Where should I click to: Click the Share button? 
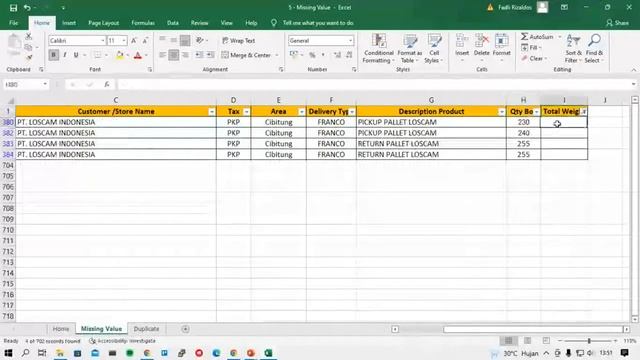618,23
